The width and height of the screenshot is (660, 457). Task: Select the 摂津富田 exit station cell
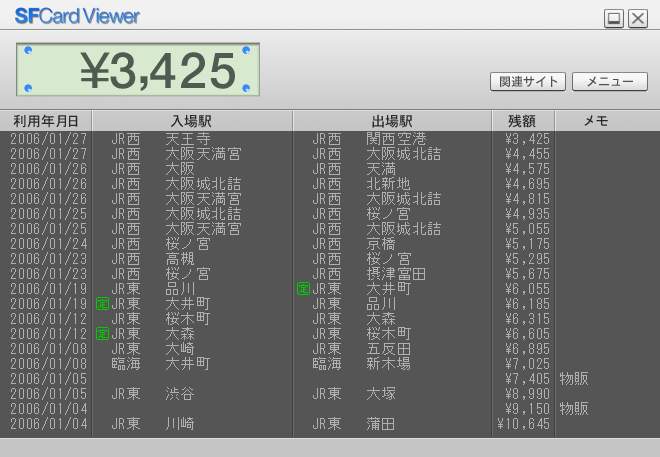pyautogui.click(x=396, y=274)
